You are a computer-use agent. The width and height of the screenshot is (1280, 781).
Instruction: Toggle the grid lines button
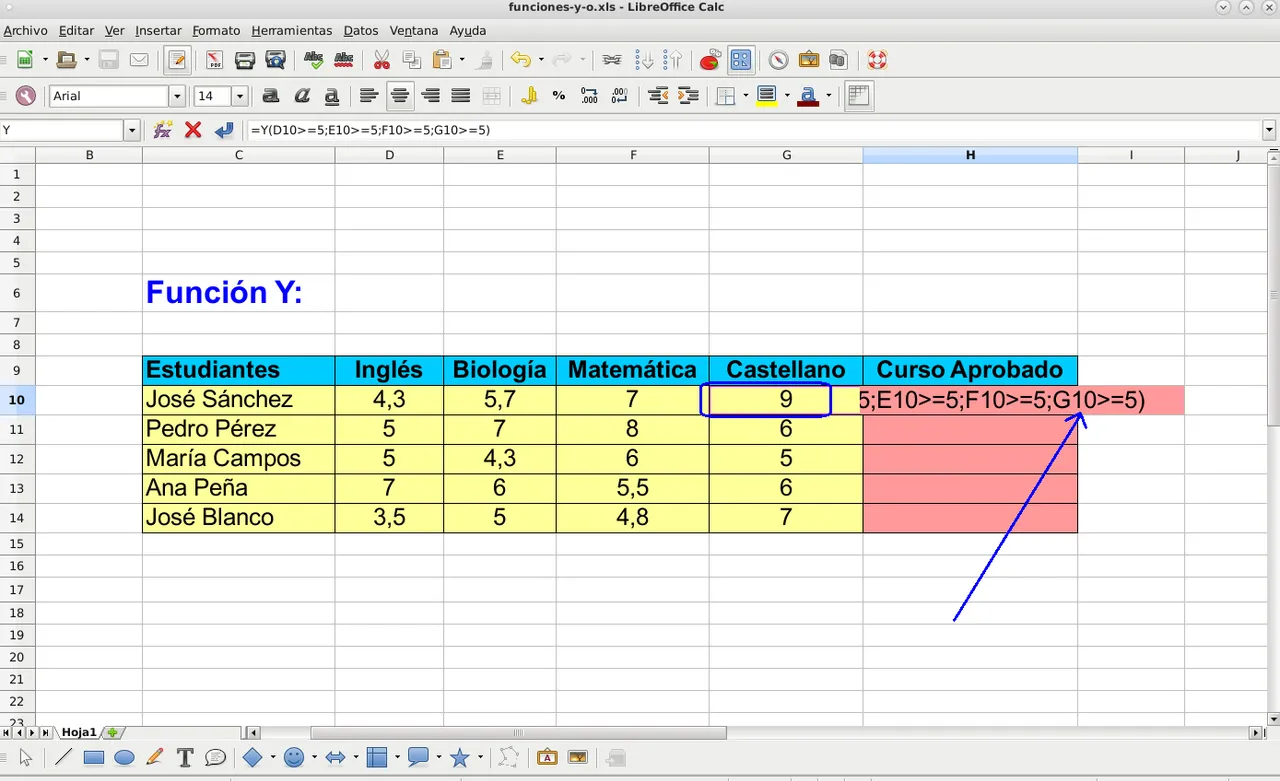point(857,96)
